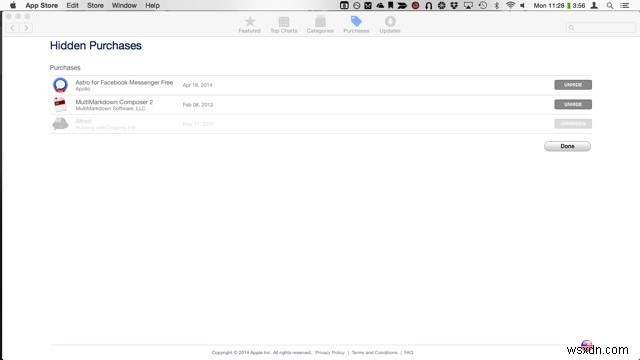Open the AirPlay display menu
The height and width of the screenshot is (360, 640).
click(468, 5)
